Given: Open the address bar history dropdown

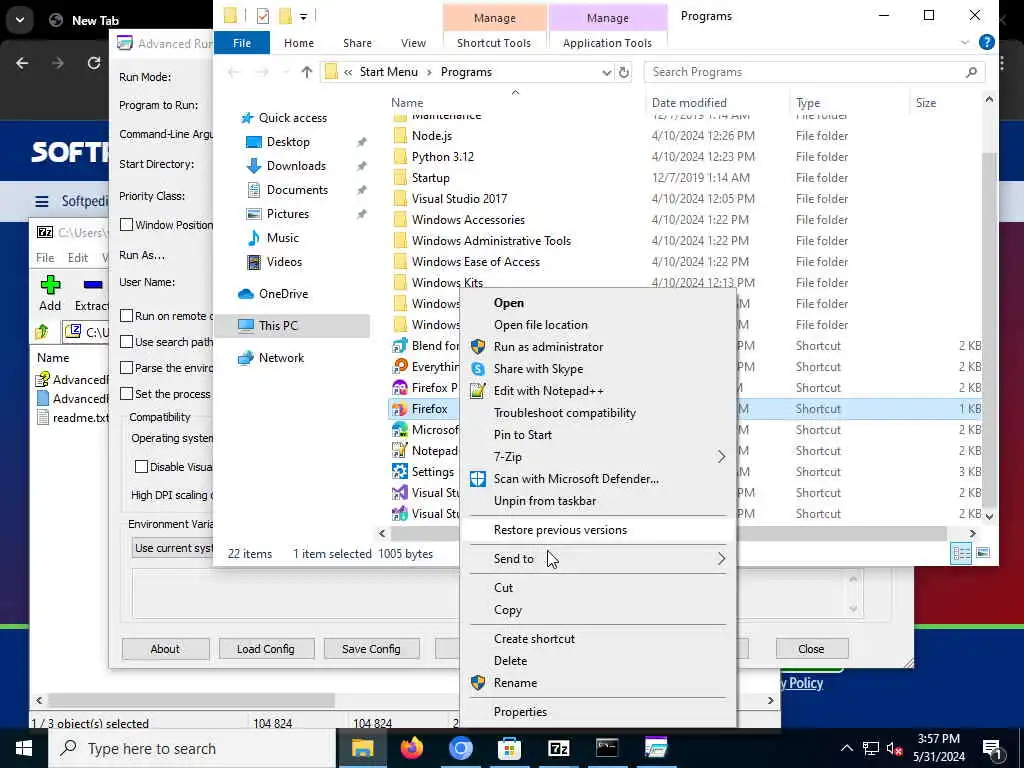Looking at the screenshot, I should click(x=607, y=72).
